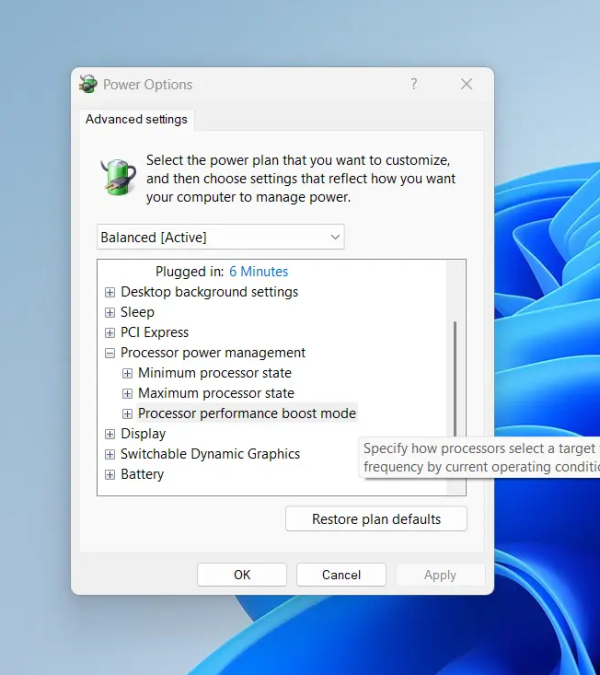Expand Maximum processor state
600x675 pixels.
pyautogui.click(x=127, y=393)
